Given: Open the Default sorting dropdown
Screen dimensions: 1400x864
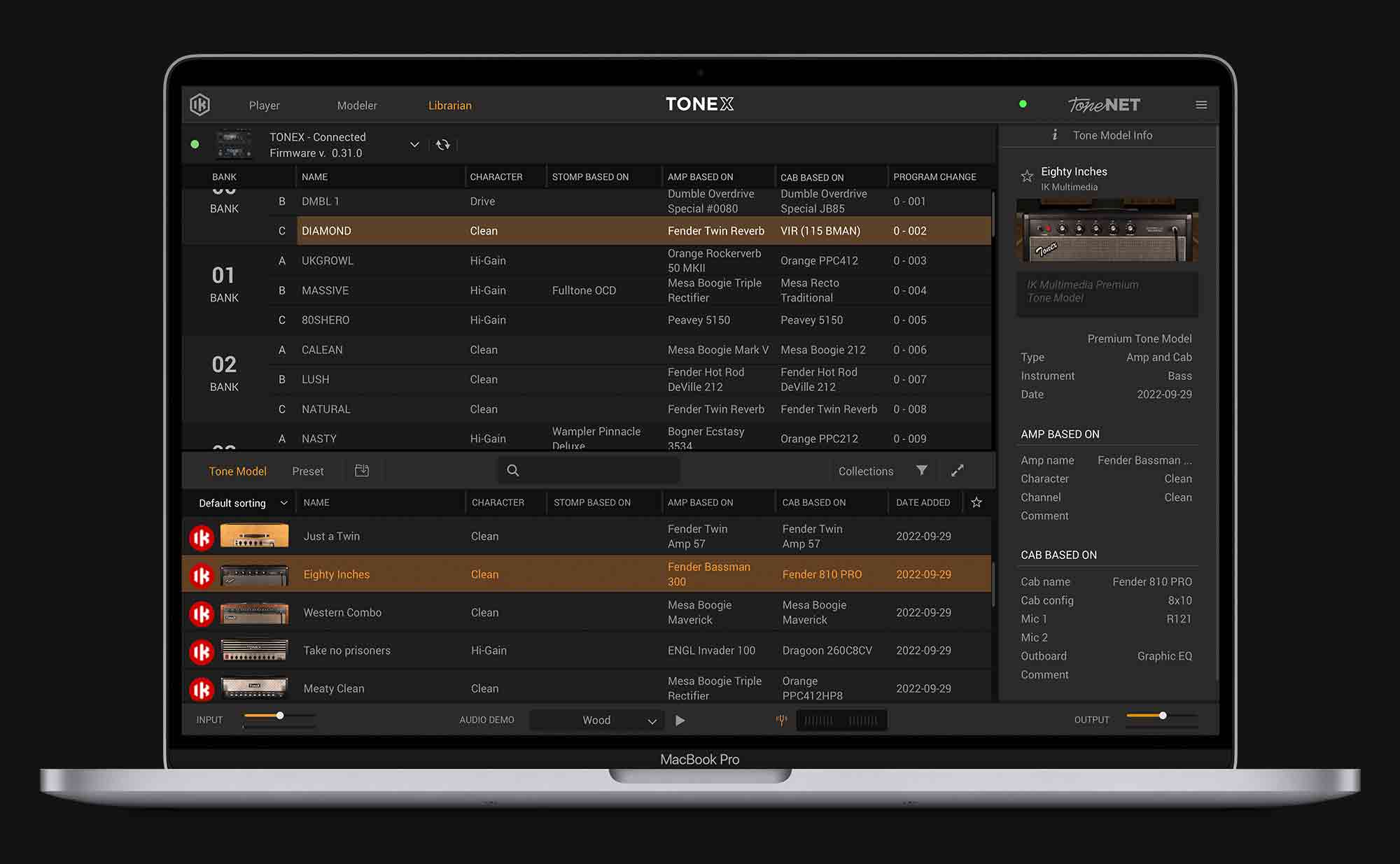Looking at the screenshot, I should tap(242, 503).
